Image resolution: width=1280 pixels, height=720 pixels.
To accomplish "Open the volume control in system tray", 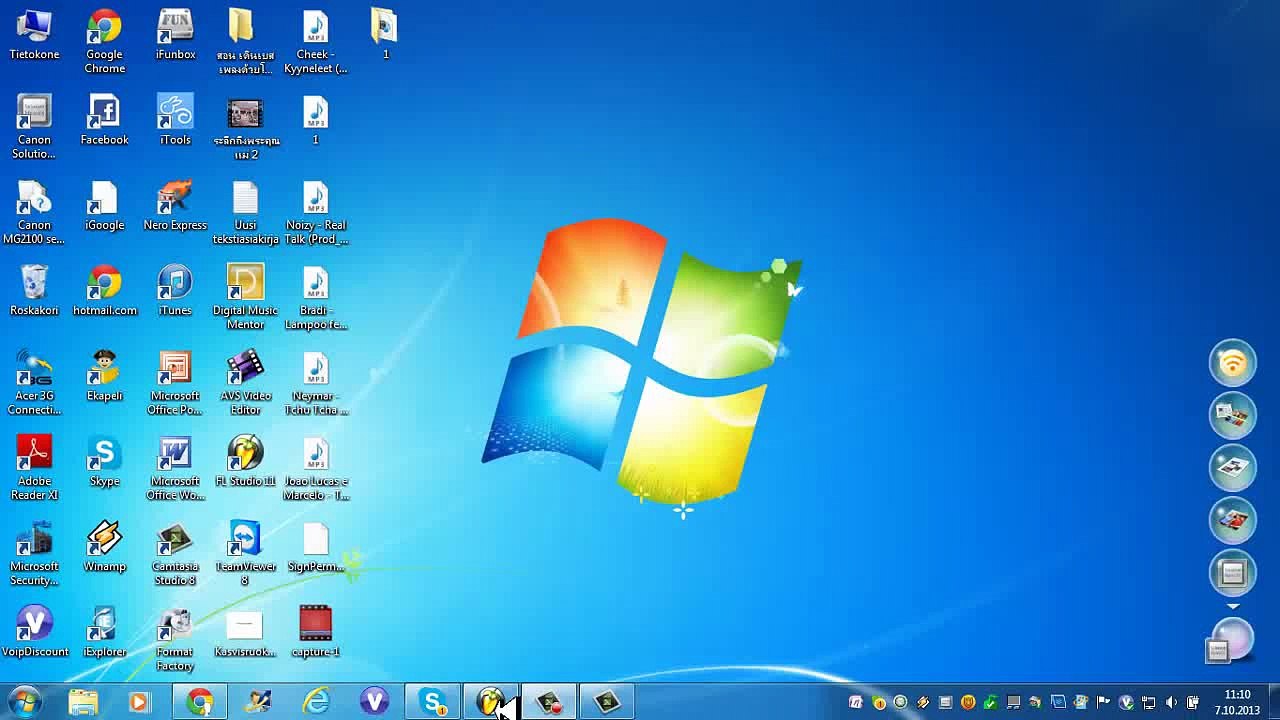I will point(1170,702).
